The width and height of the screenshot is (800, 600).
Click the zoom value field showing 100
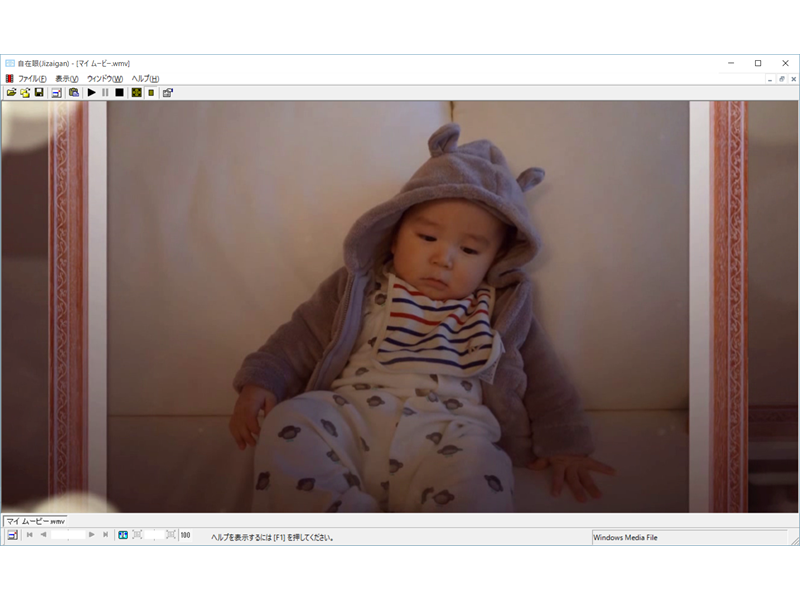point(186,535)
